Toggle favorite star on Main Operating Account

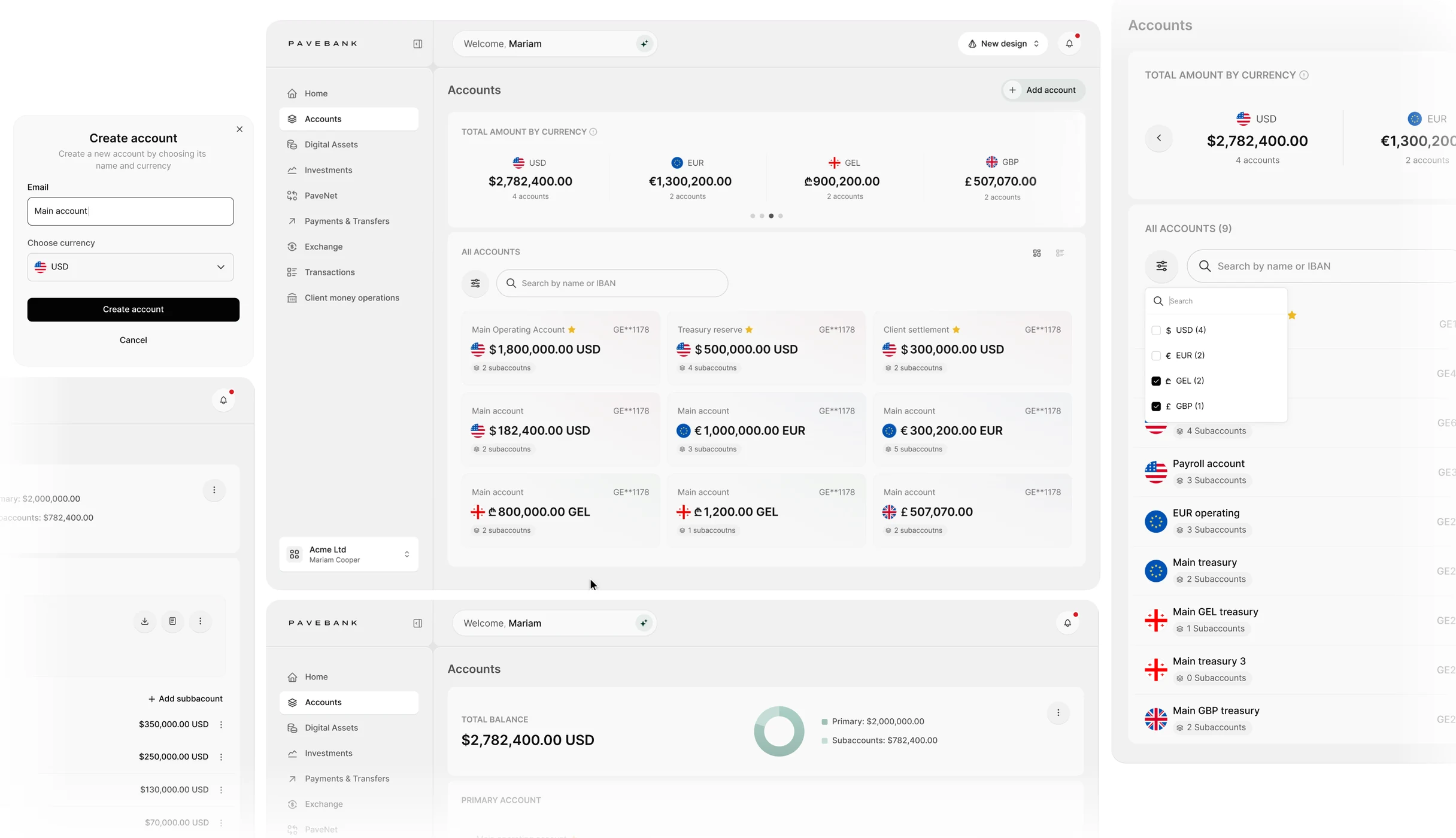tap(572, 330)
